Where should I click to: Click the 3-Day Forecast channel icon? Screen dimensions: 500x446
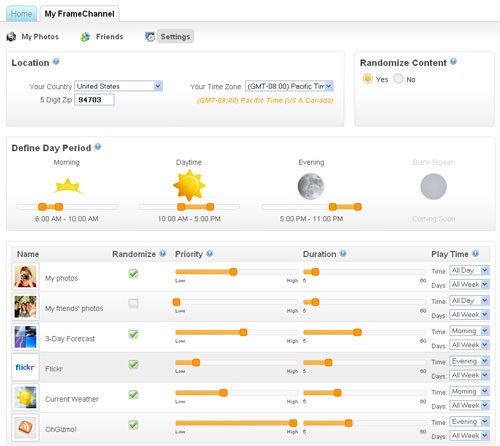point(25,337)
